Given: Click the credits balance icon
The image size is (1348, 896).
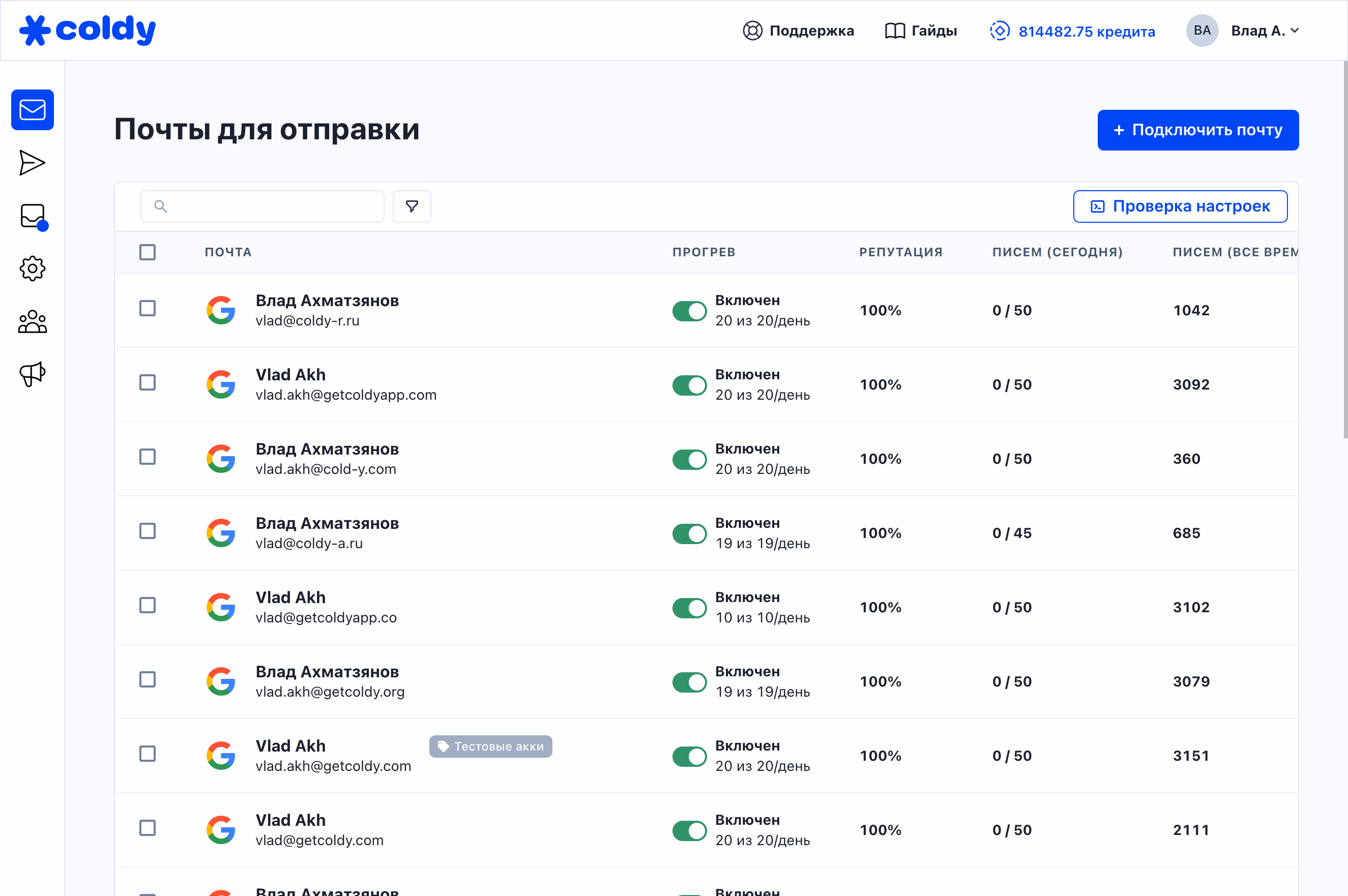Looking at the screenshot, I should pyautogui.click(x=999, y=31).
